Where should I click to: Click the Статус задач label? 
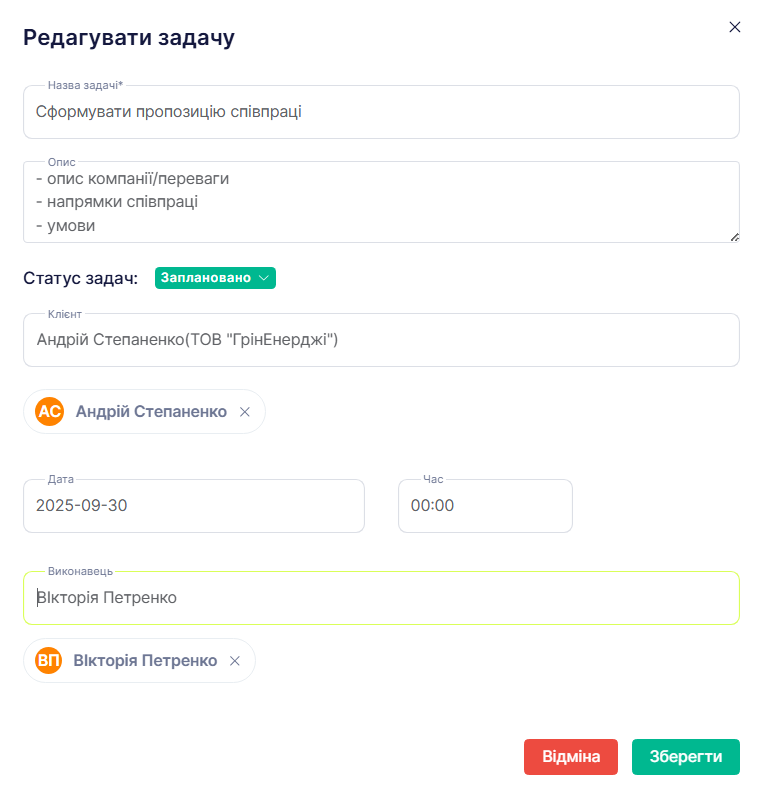click(x=81, y=278)
